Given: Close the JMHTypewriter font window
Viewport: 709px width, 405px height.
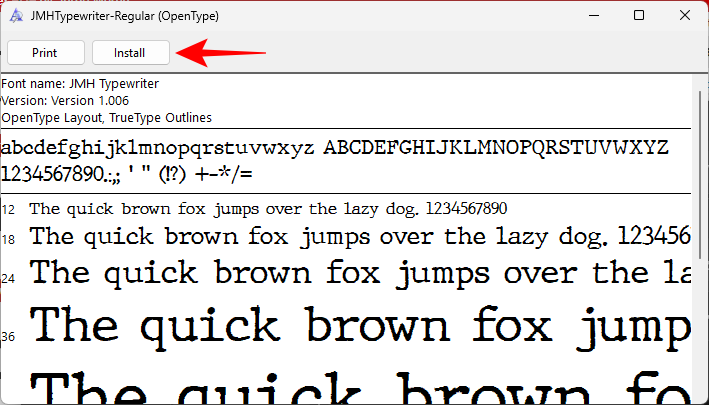Looking at the screenshot, I should pyautogui.click(x=684, y=16).
